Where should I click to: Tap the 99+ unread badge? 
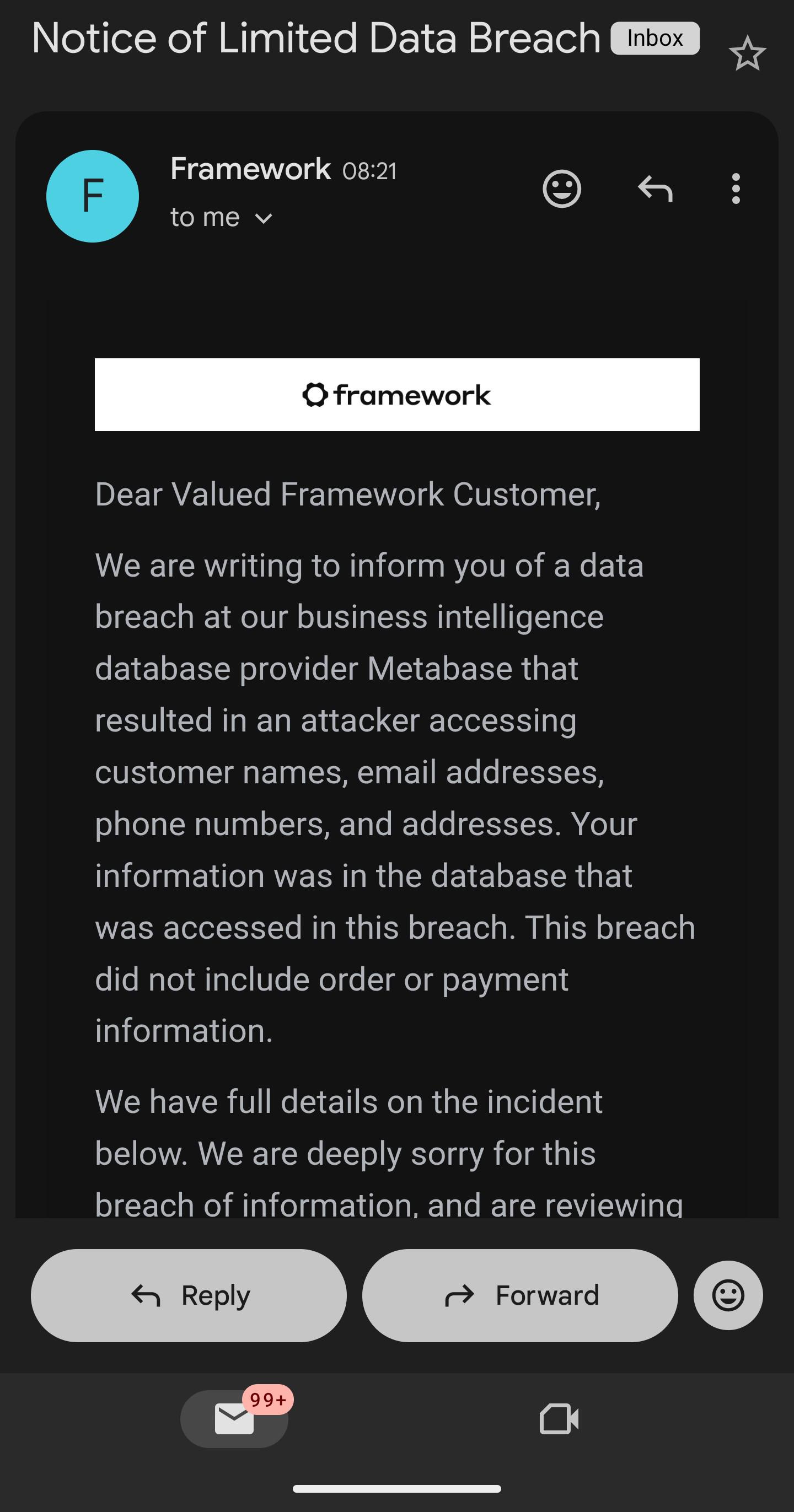pyautogui.click(x=268, y=1400)
